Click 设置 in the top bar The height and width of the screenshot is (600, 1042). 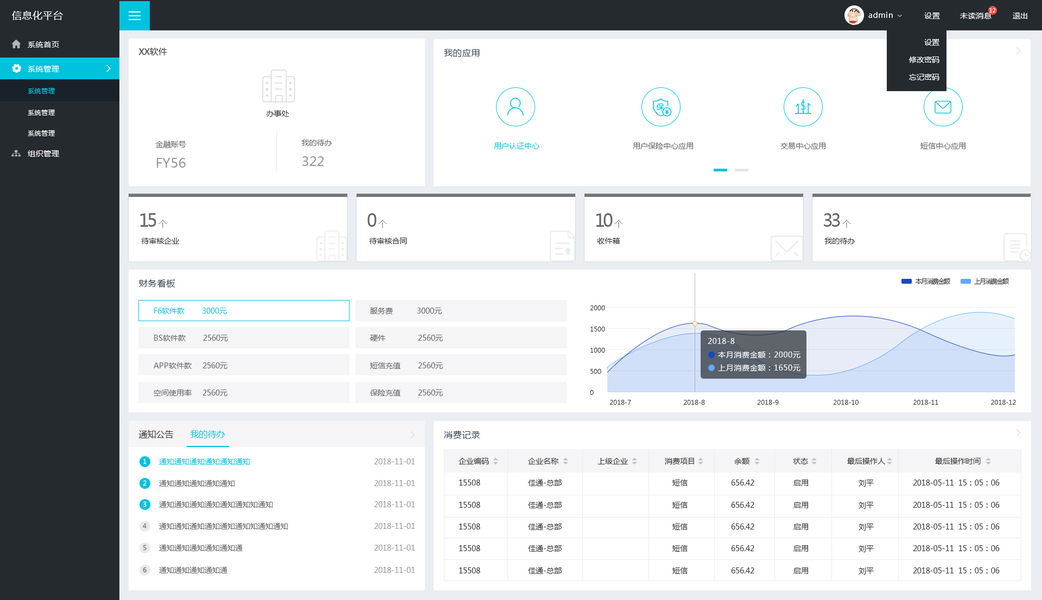pos(931,16)
